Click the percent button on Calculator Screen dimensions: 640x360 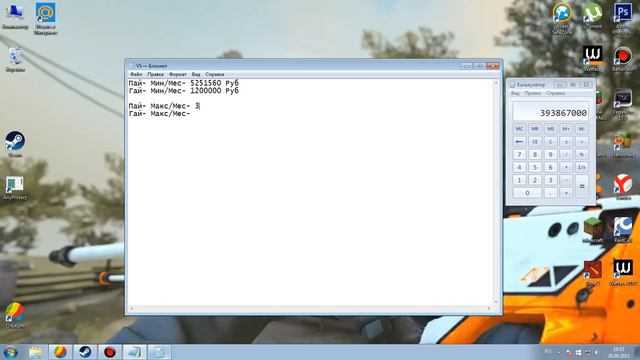(x=582, y=155)
